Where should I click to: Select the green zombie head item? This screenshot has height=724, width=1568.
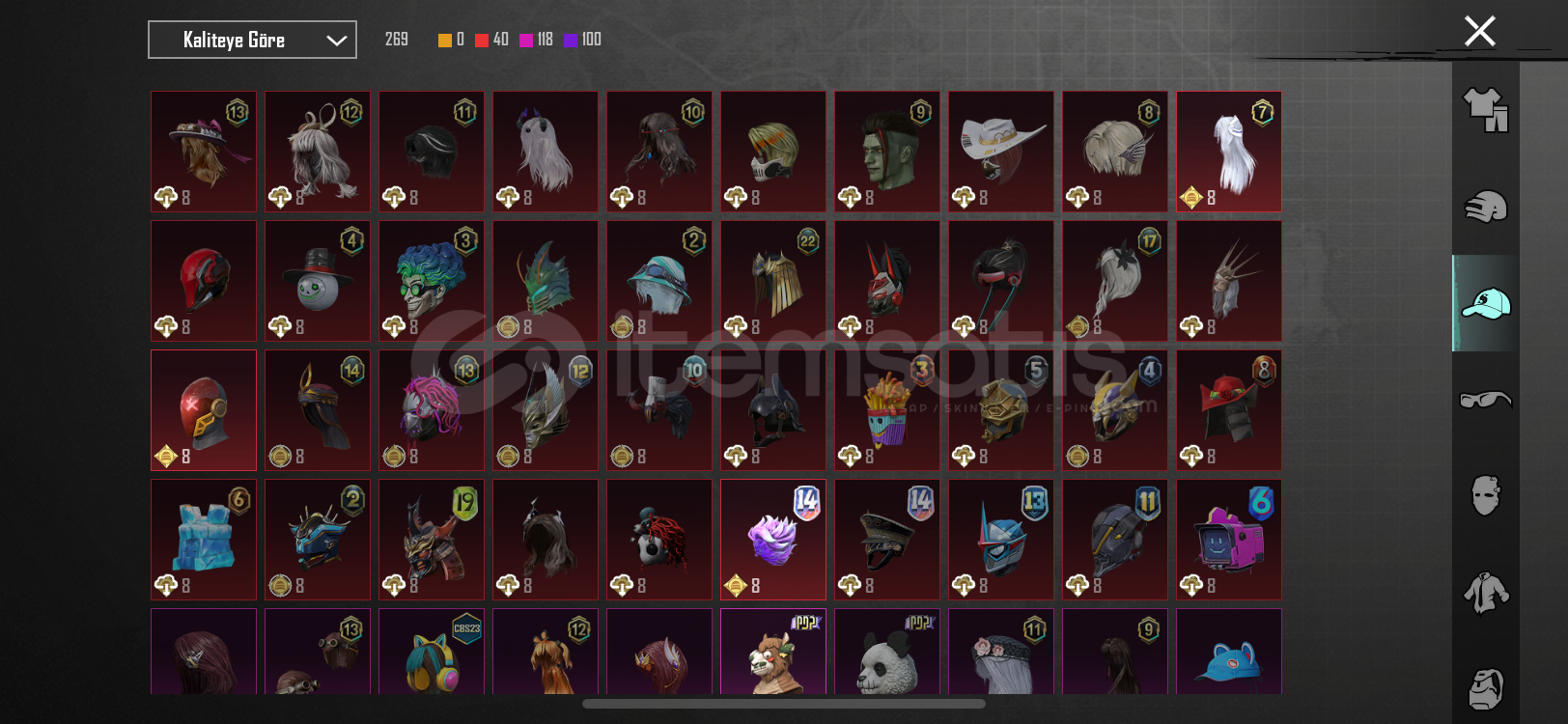887,152
